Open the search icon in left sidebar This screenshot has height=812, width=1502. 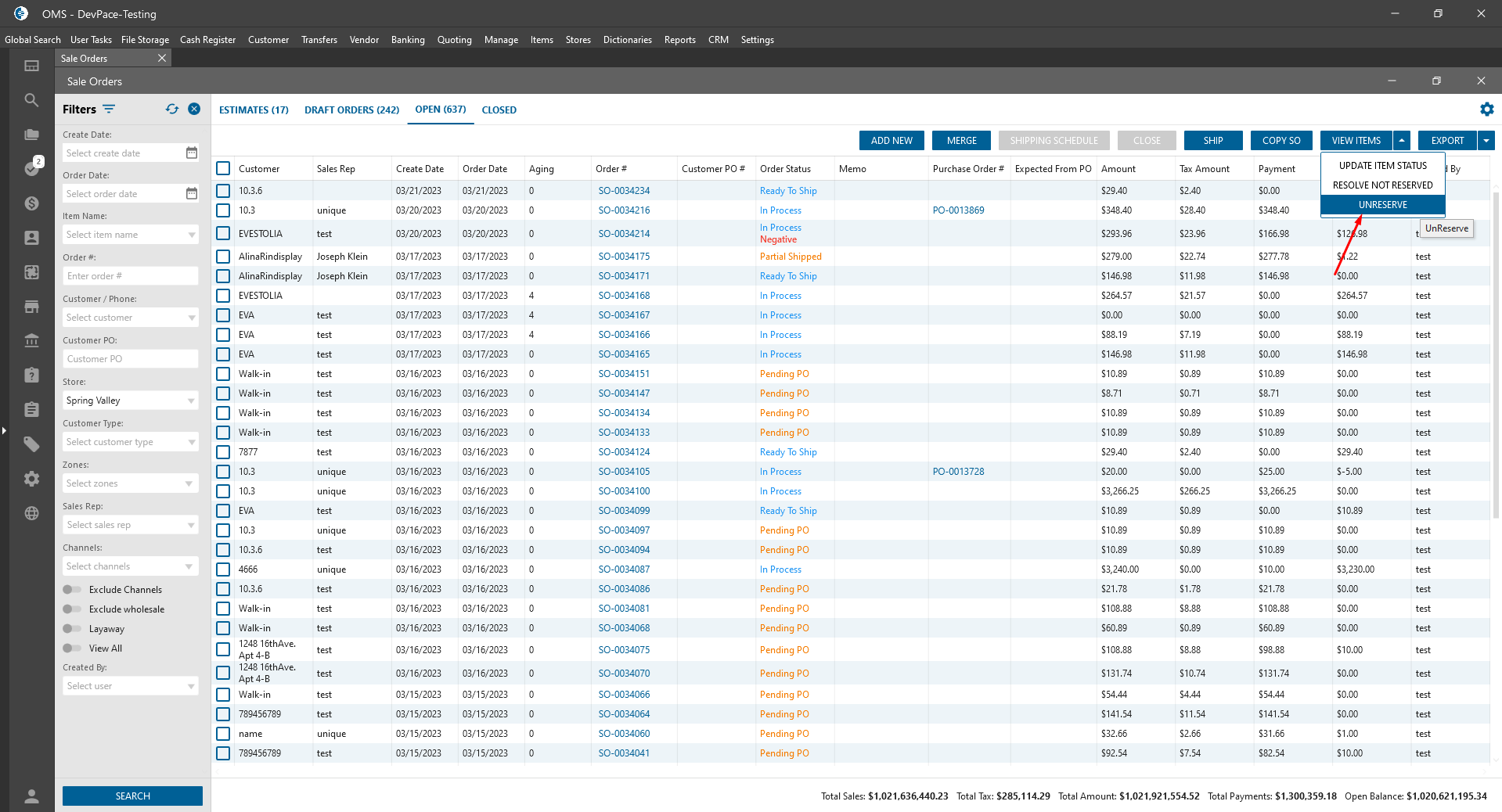tap(31, 100)
